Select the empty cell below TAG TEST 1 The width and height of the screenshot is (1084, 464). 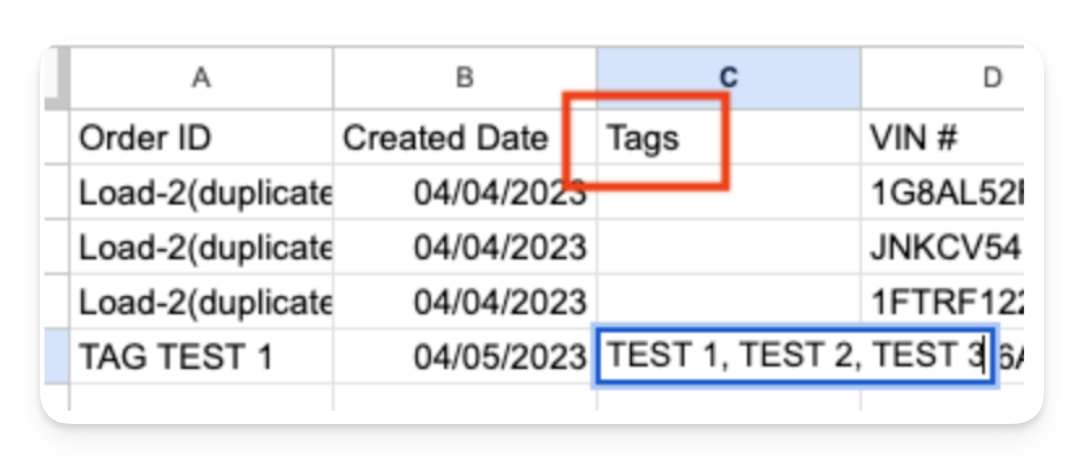(x=201, y=398)
